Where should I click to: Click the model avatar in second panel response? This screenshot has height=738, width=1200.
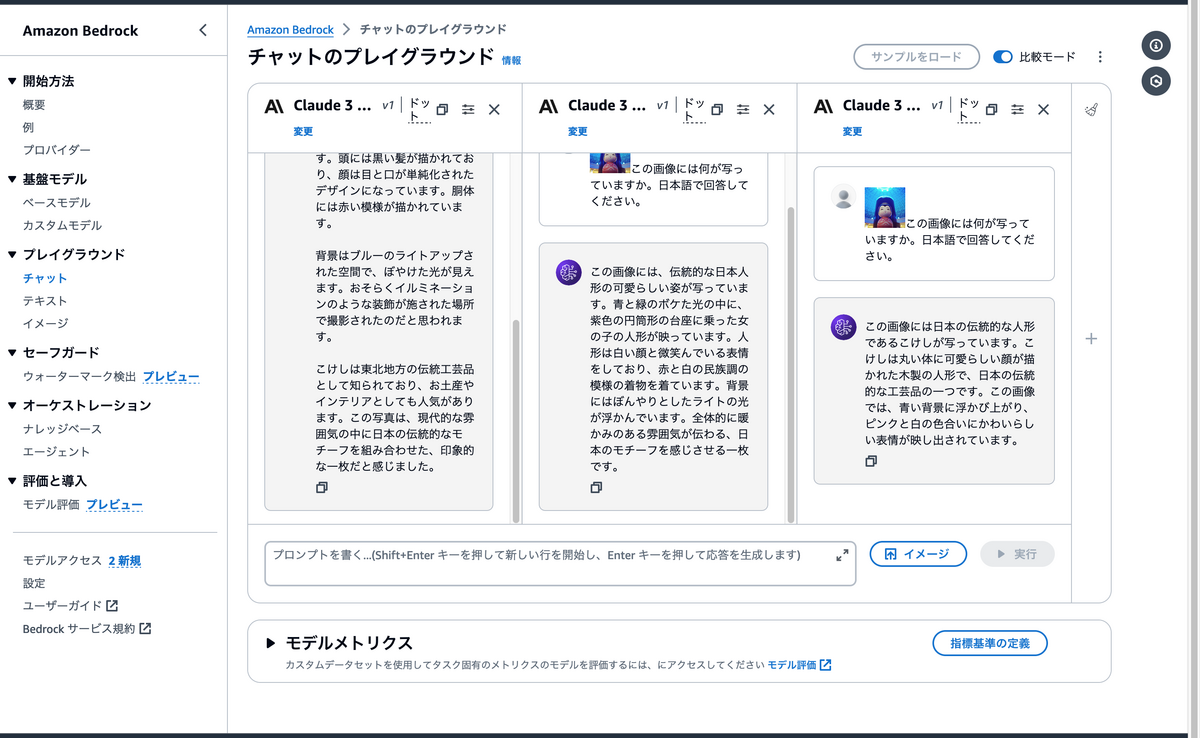[569, 273]
